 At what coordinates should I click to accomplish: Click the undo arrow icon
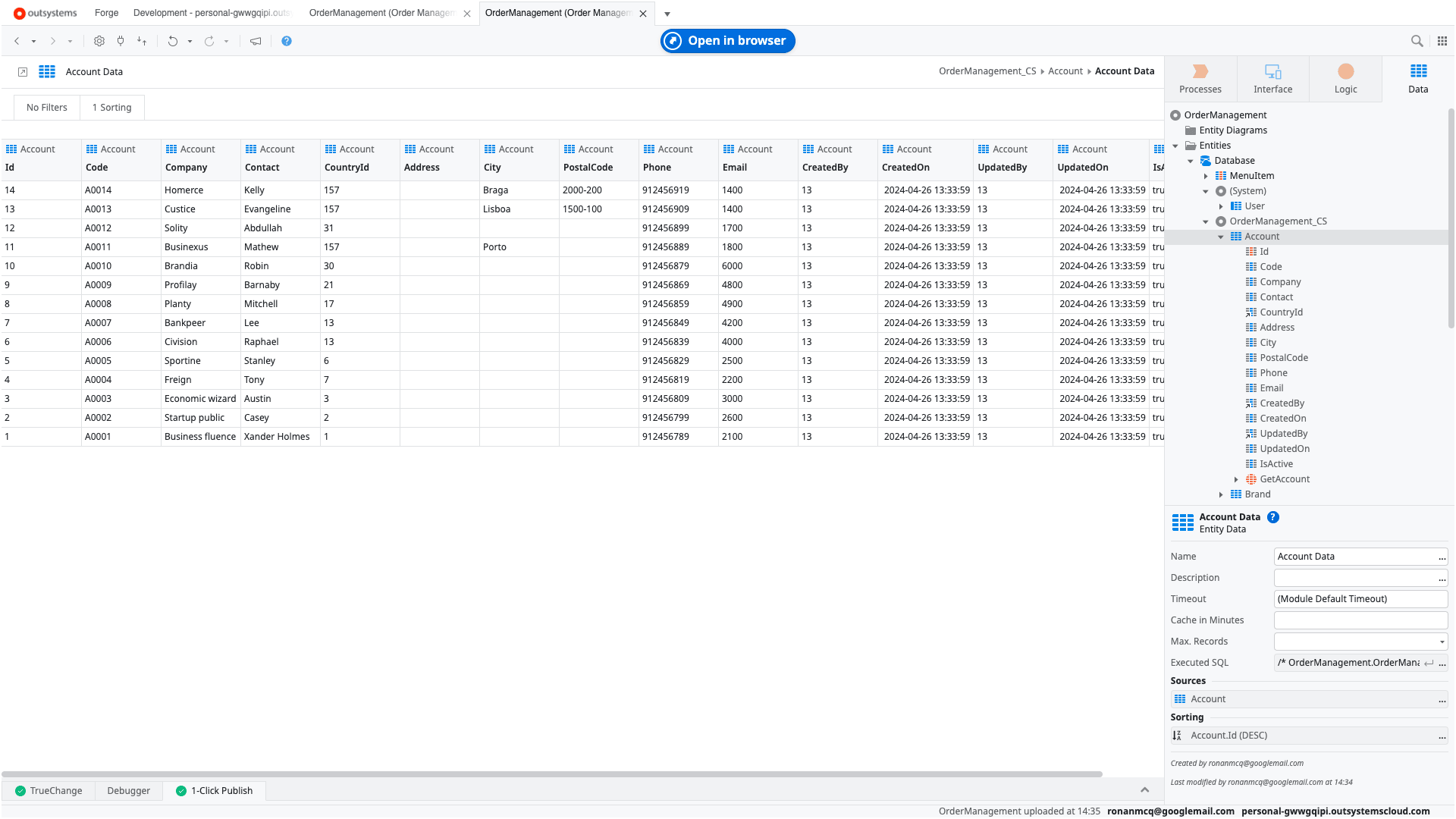(x=173, y=41)
